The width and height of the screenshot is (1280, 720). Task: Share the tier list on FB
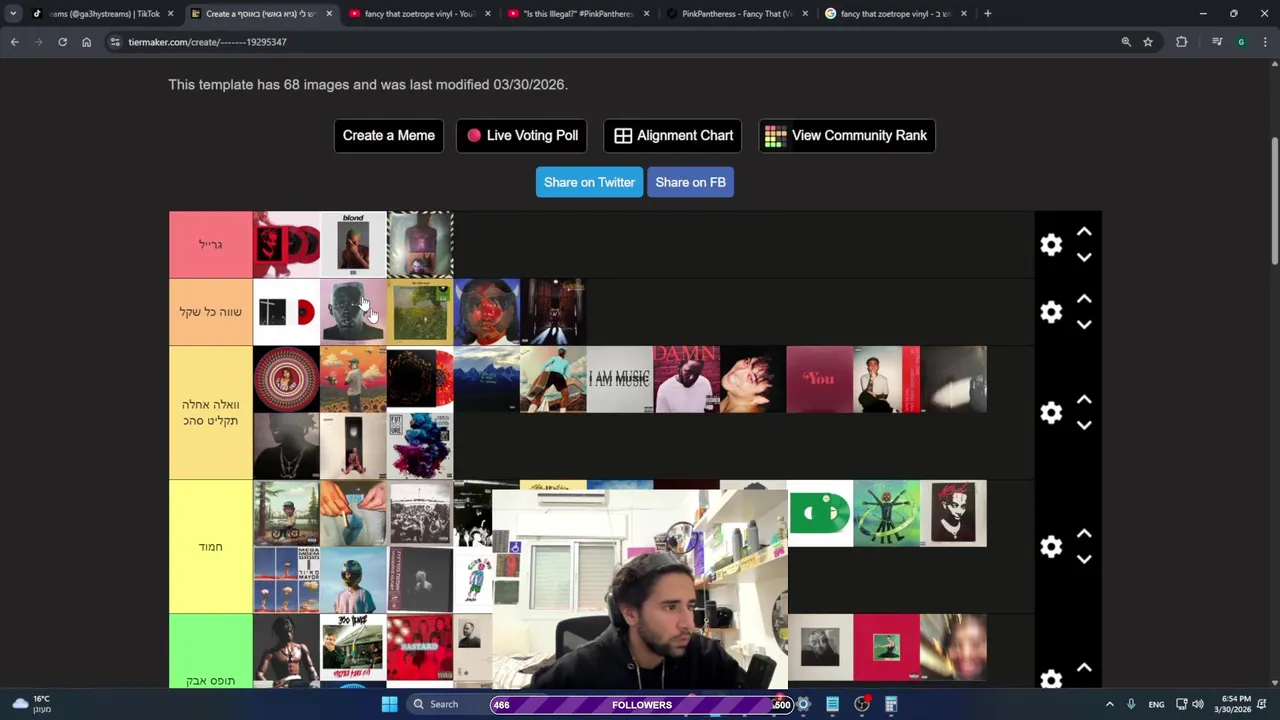pyautogui.click(x=690, y=182)
